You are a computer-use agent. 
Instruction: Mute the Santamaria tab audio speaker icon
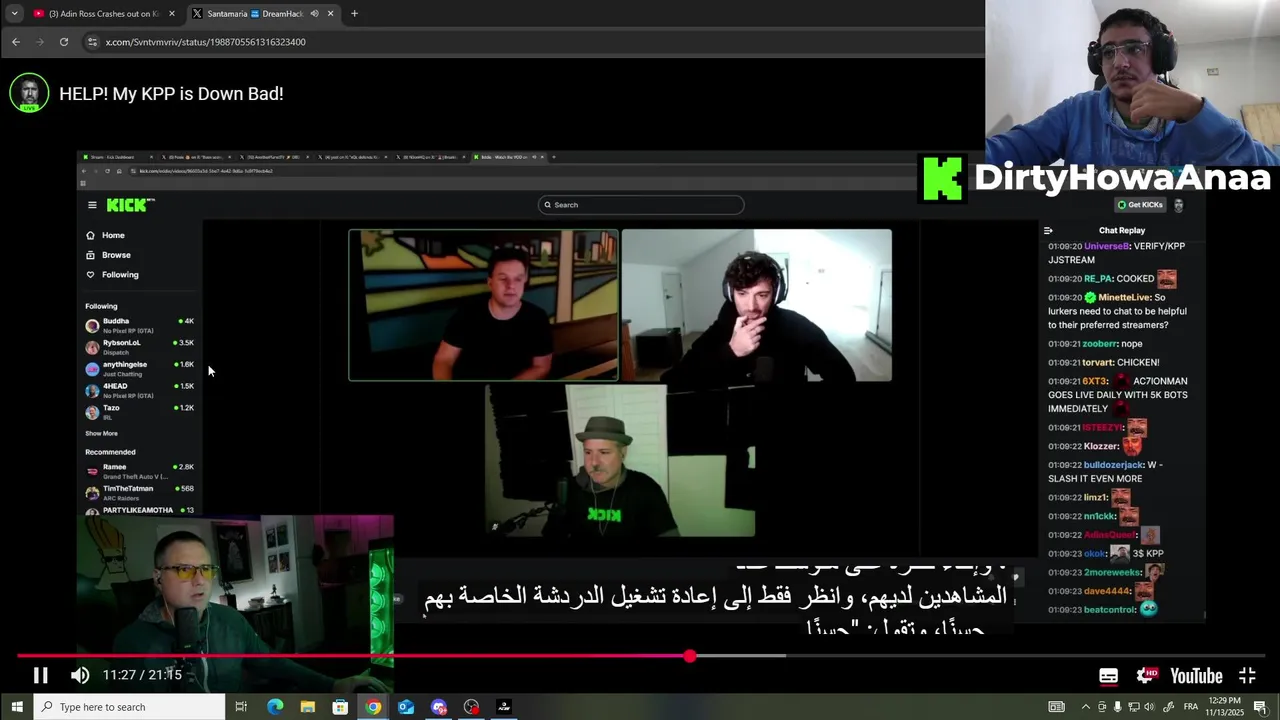[x=314, y=13]
